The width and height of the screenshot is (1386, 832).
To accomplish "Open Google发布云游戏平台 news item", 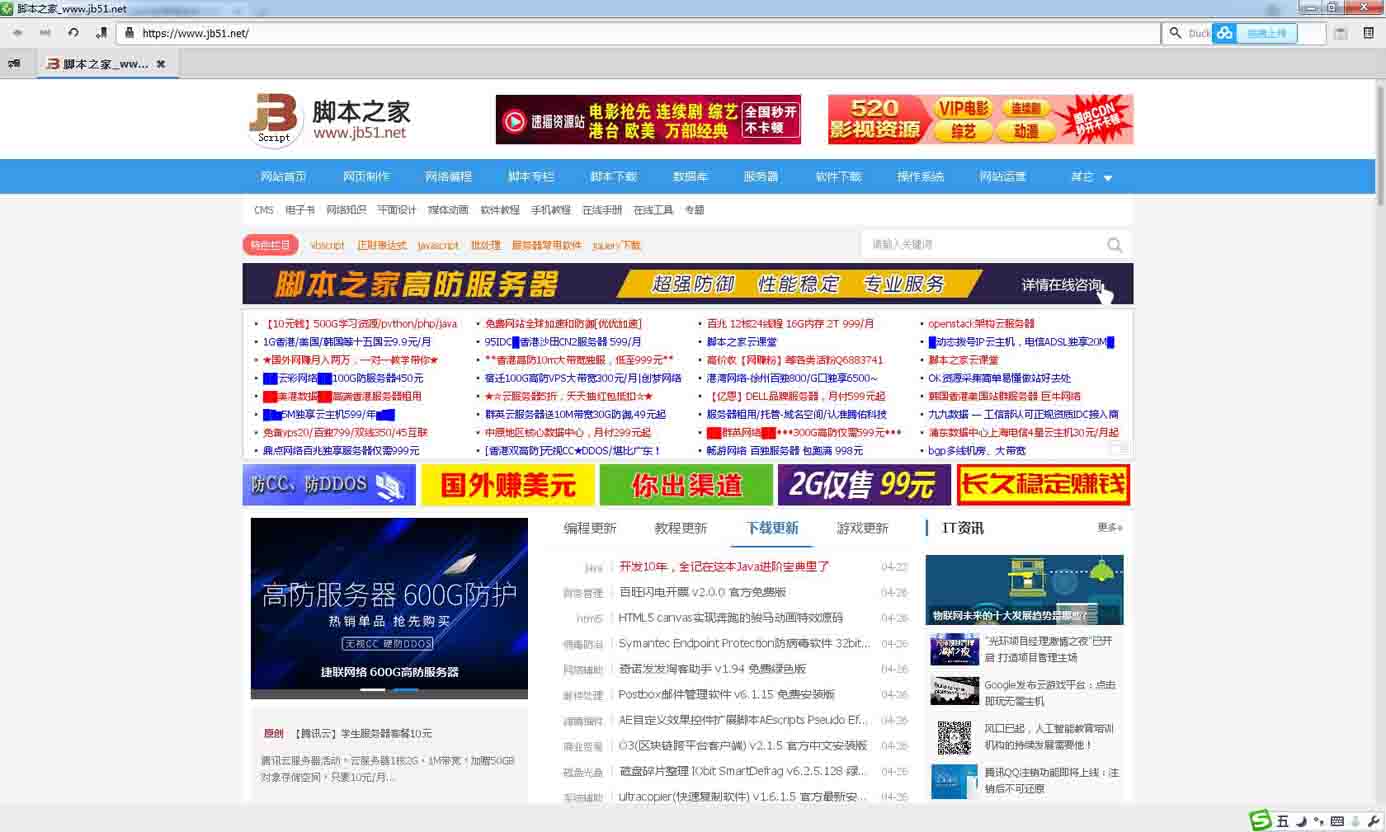I will point(1050,693).
